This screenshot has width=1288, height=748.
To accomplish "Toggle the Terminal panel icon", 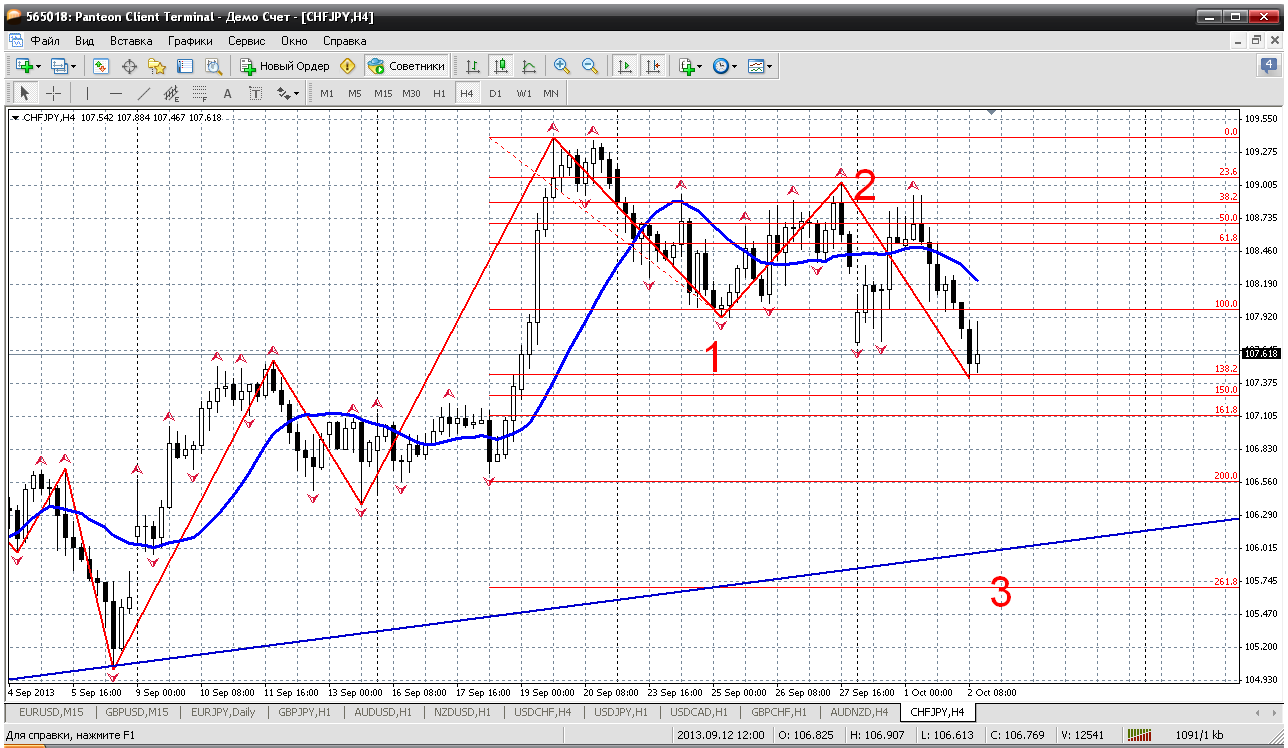I will (x=185, y=66).
